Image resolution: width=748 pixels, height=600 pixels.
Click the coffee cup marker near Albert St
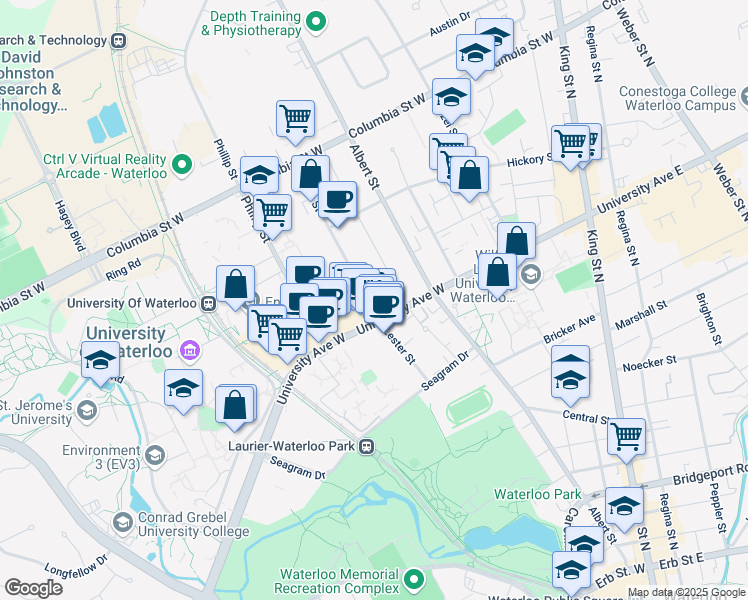(x=337, y=203)
